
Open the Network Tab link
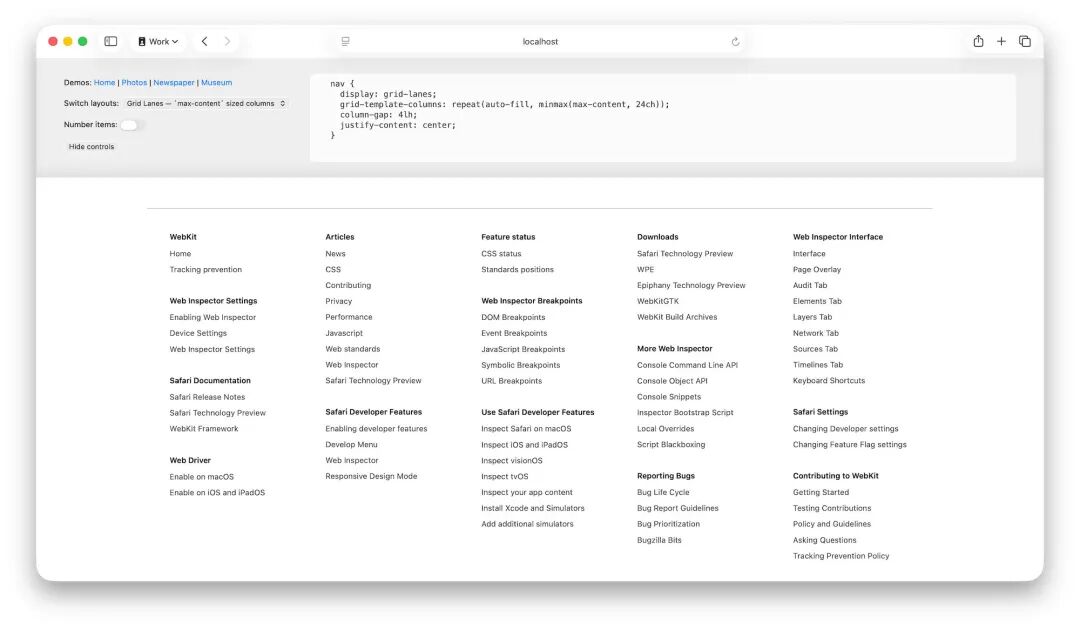click(x=816, y=333)
